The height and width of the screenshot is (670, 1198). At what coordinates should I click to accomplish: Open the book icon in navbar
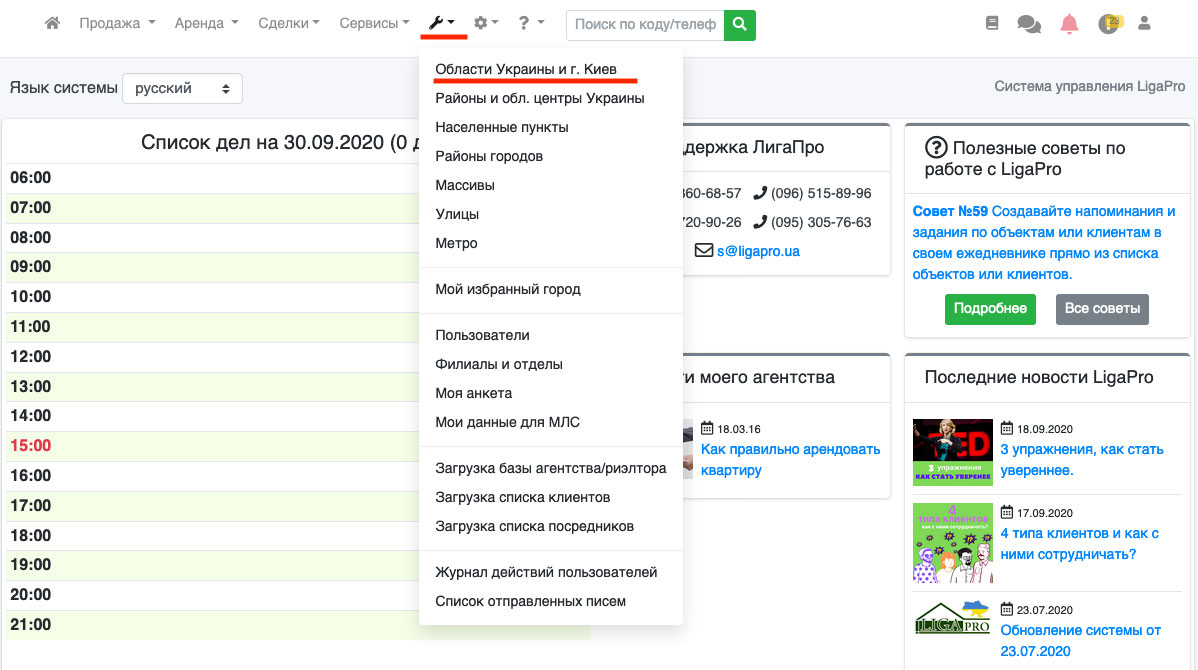(x=992, y=23)
